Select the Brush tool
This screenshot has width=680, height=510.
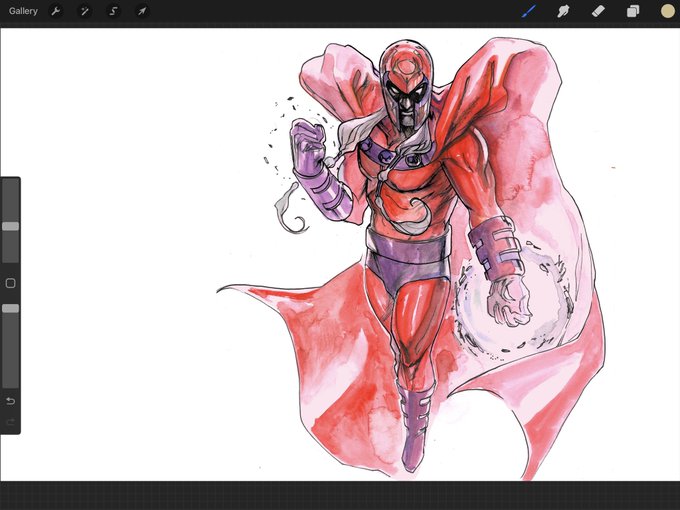pos(529,11)
